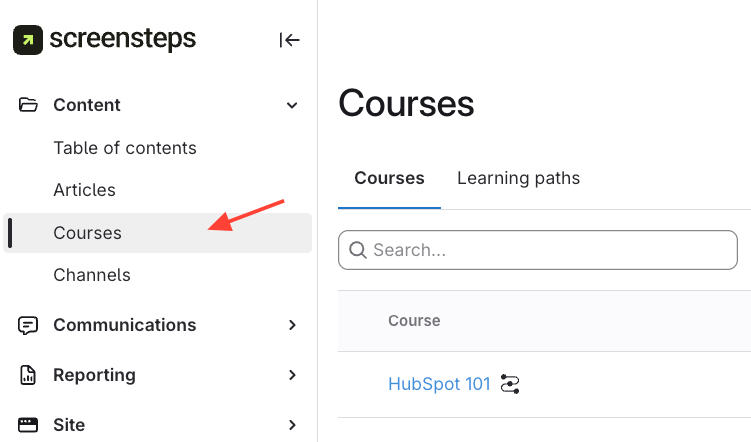This screenshot has width=751, height=442.
Task: Switch to the Learning paths tab
Action: (518, 178)
